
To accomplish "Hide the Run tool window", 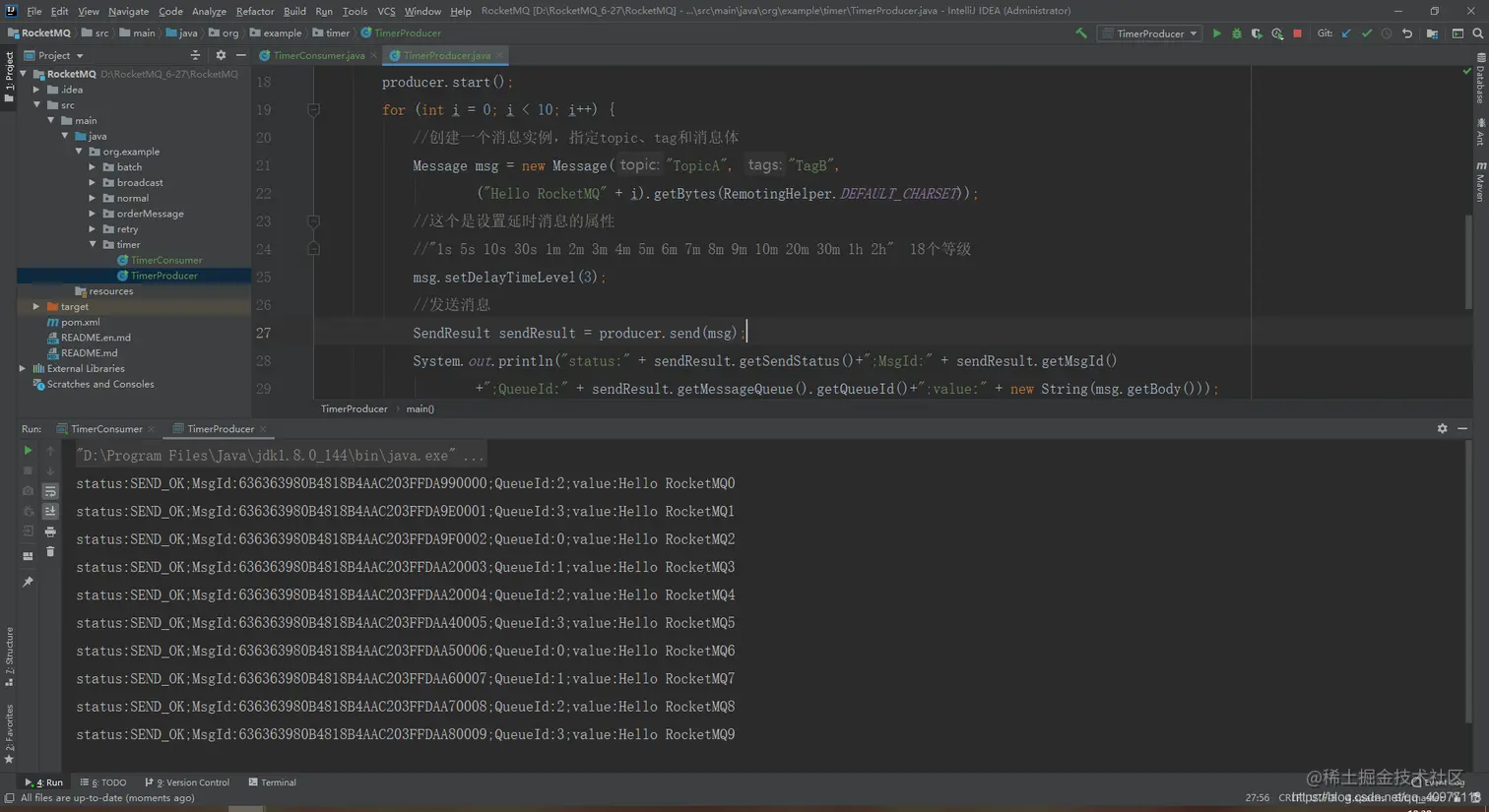I will 1462,429.
